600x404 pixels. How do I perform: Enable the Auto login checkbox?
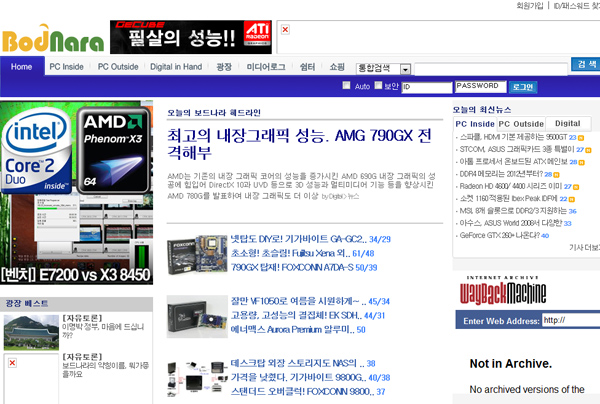(x=346, y=85)
